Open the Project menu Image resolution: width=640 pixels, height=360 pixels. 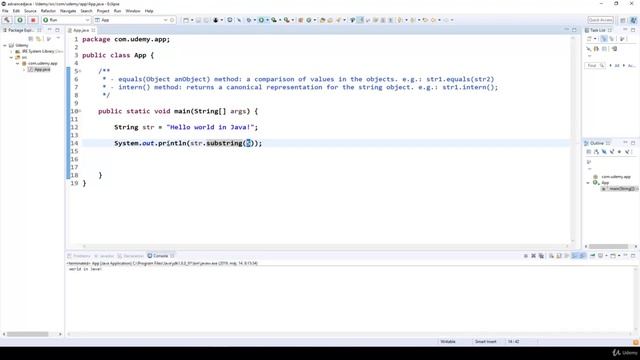tap(103, 11)
